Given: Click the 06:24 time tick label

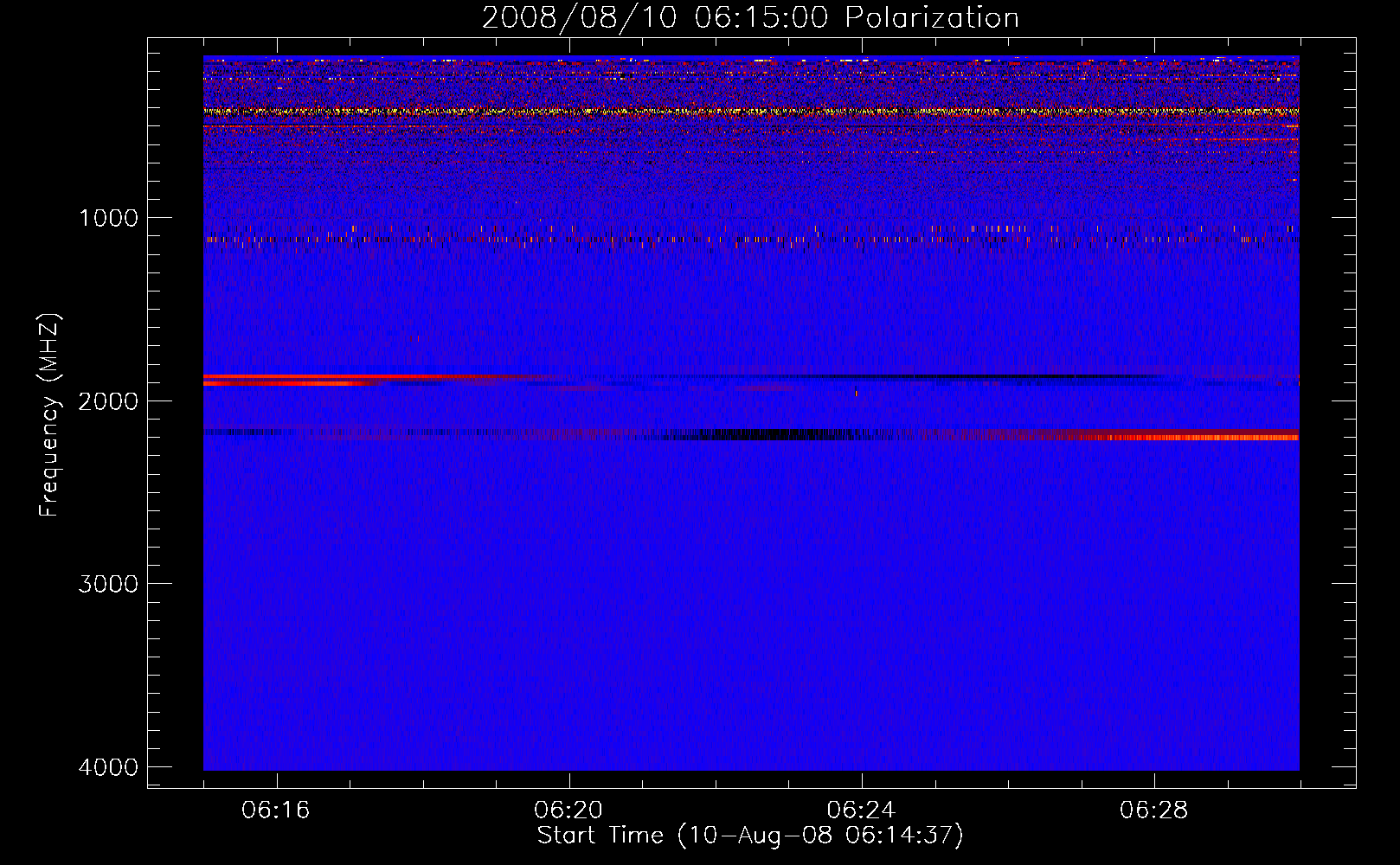Looking at the screenshot, I should [861, 811].
